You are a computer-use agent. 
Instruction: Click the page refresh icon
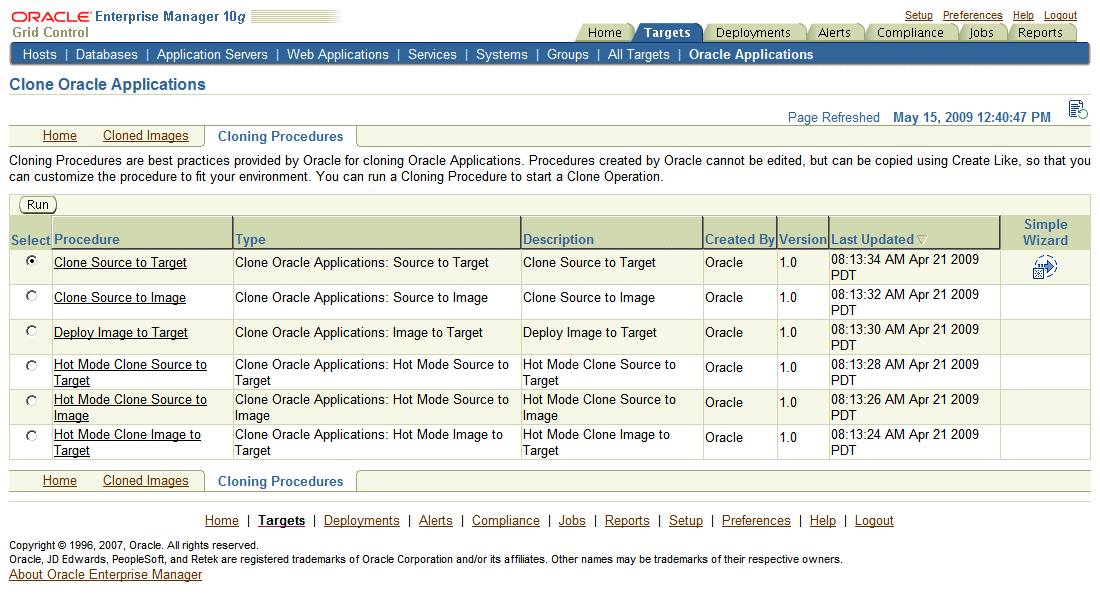click(x=1078, y=110)
